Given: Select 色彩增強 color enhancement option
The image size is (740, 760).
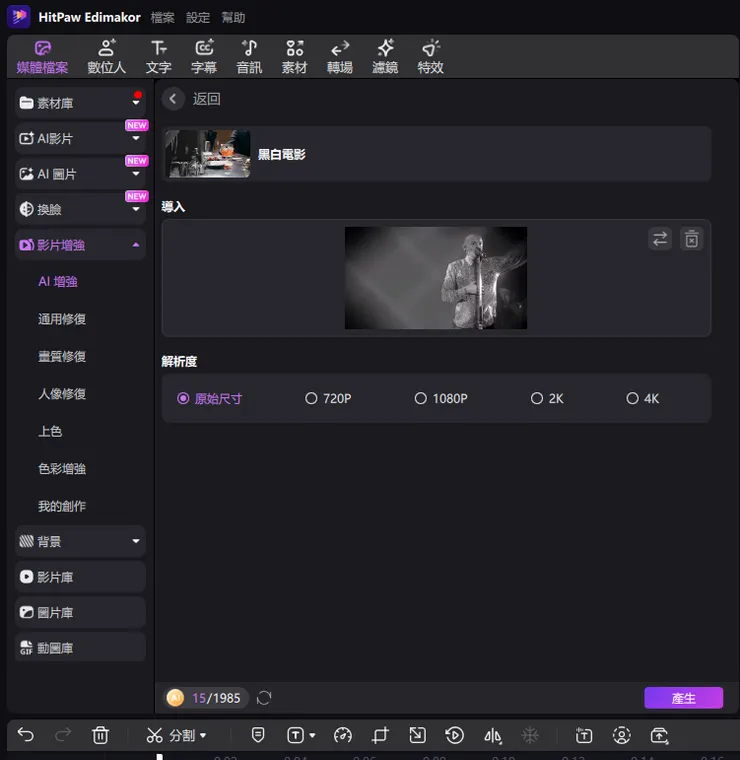Looking at the screenshot, I should (x=62, y=469).
